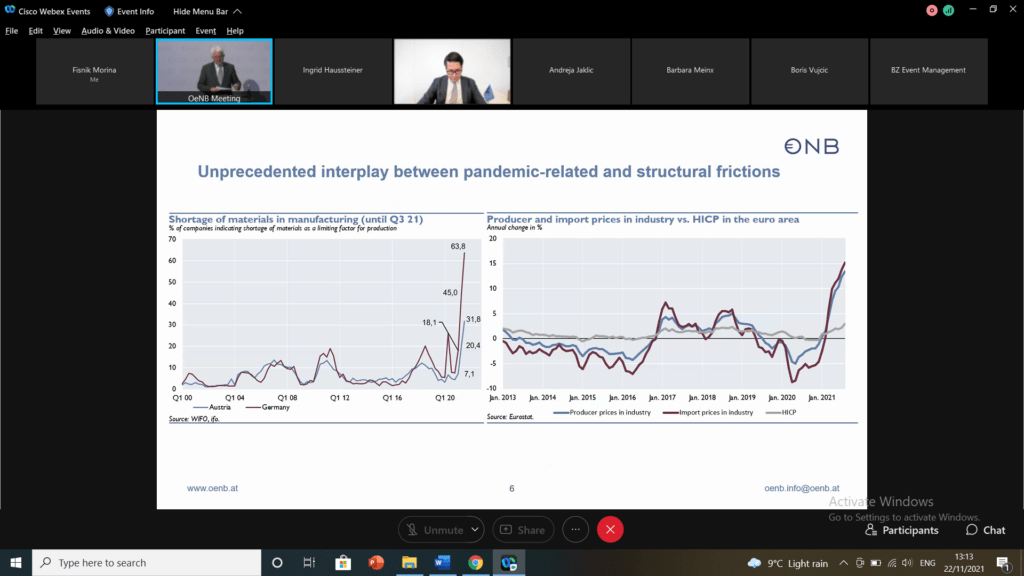The width and height of the screenshot is (1024, 576).
Task: Click the OeNB logo on the slide
Action: pos(812,146)
